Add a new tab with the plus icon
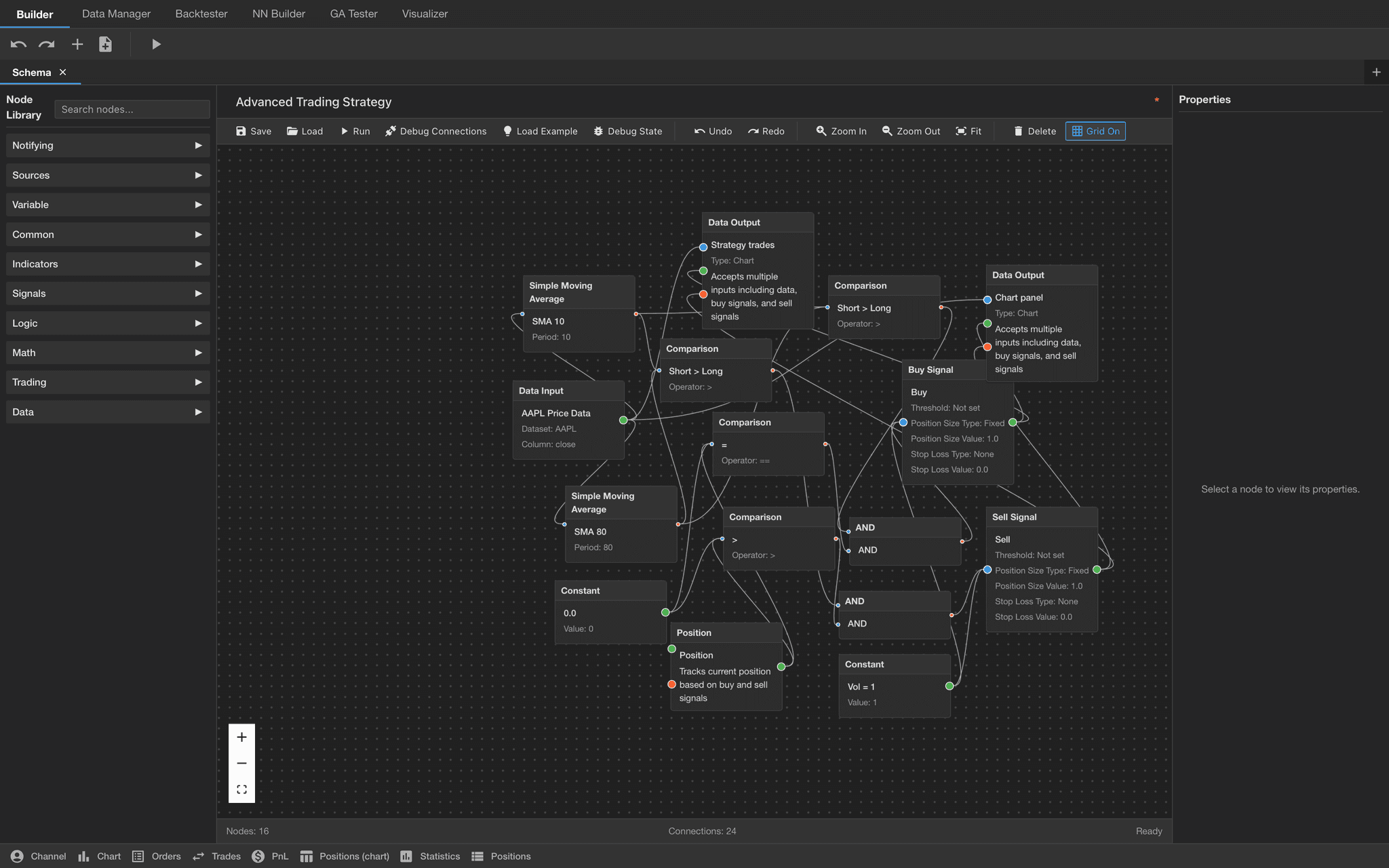 (1376, 72)
